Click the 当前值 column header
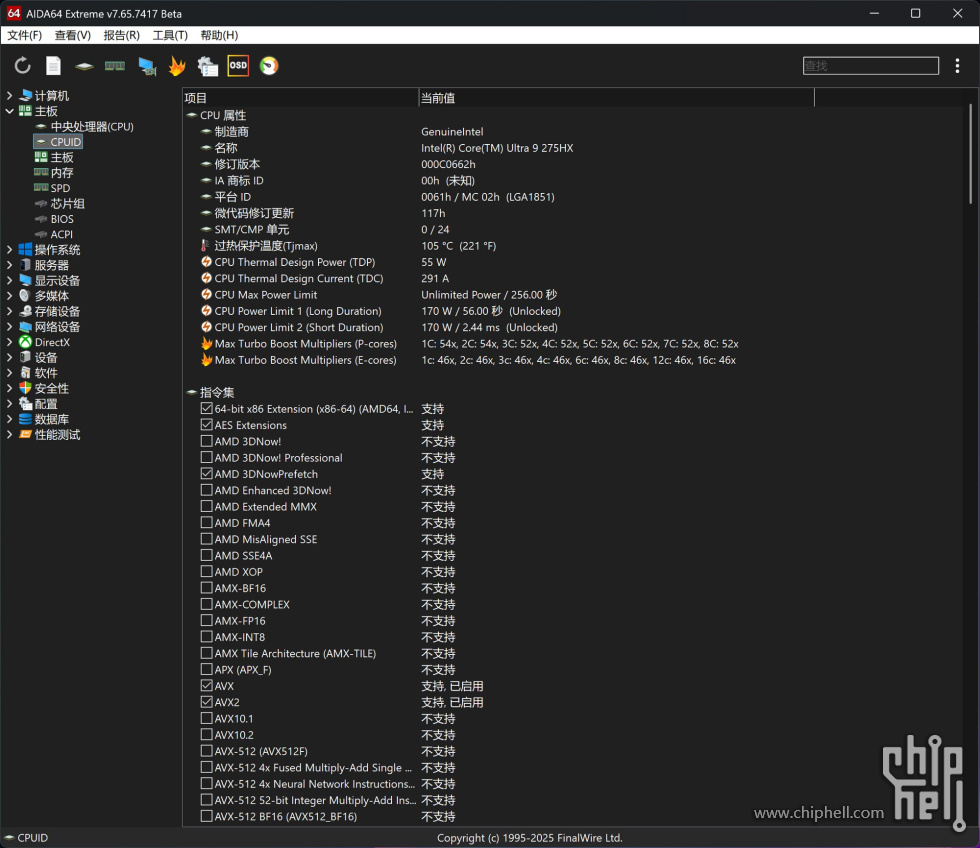The image size is (980, 848). coord(616,98)
